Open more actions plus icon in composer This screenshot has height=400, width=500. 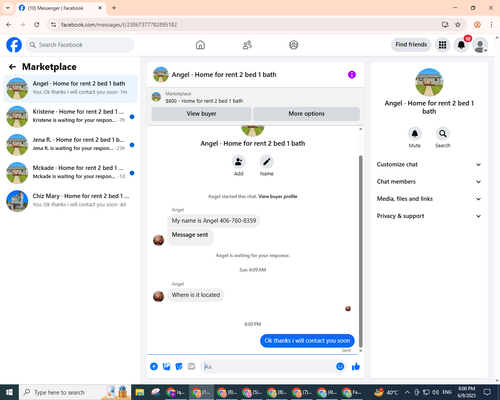point(154,367)
